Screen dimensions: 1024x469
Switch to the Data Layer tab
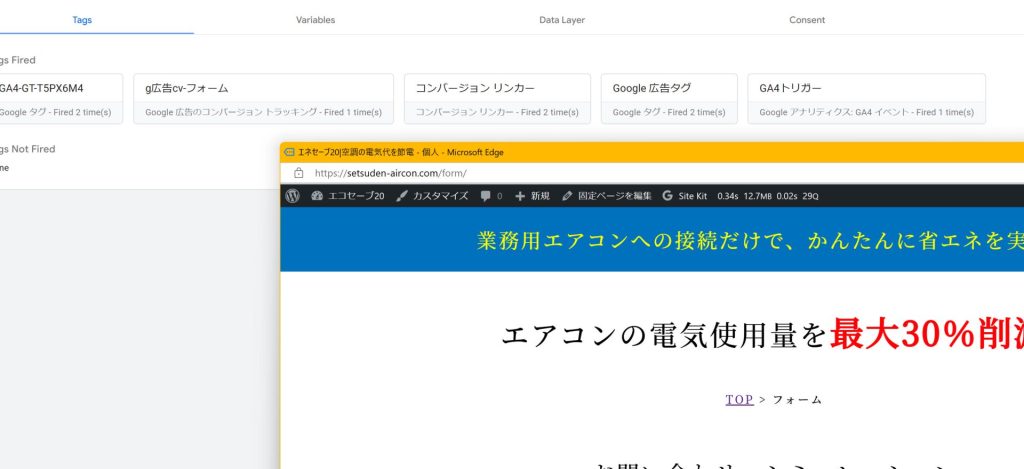click(561, 20)
